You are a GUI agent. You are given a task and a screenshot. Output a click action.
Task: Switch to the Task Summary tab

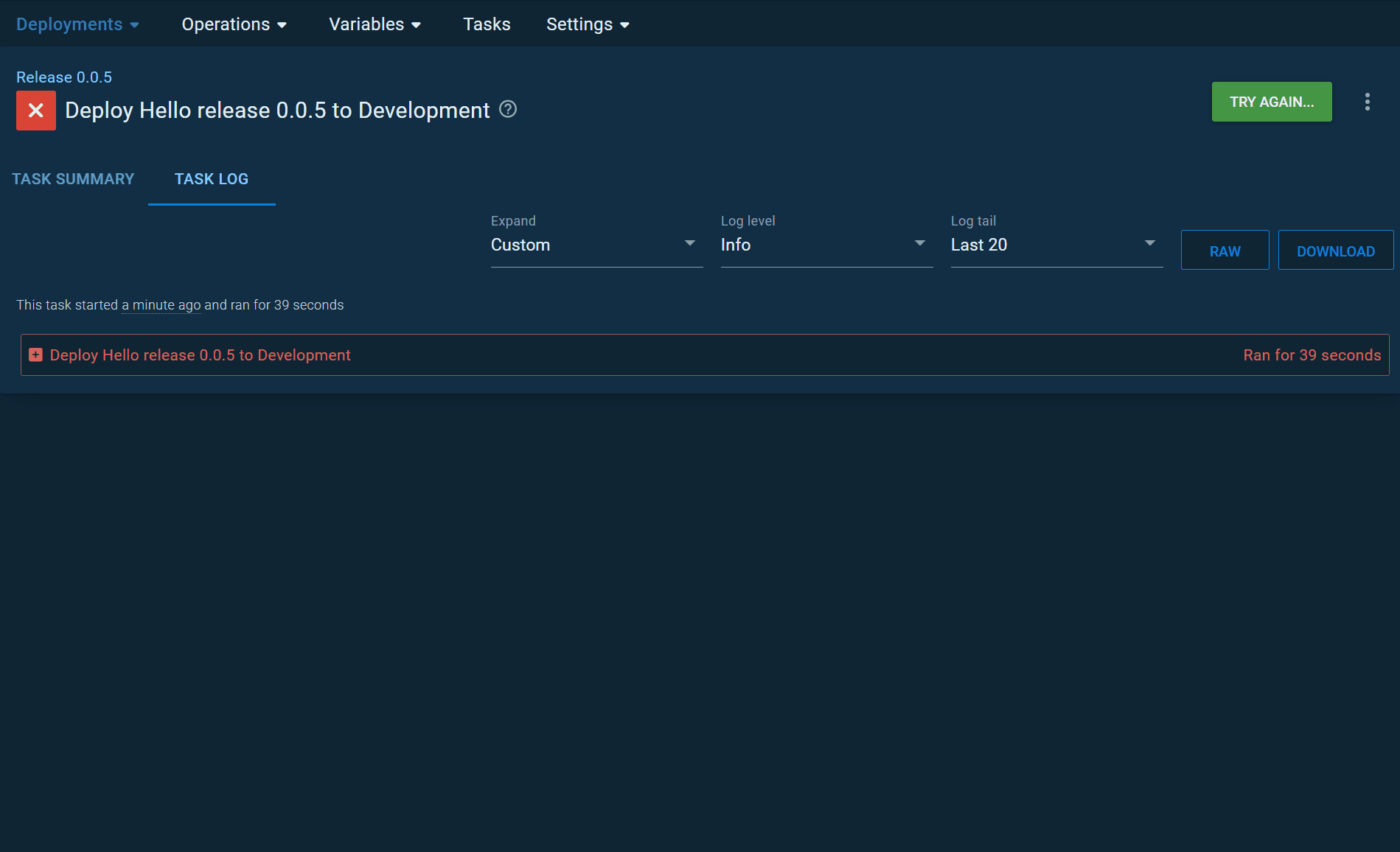pos(72,178)
